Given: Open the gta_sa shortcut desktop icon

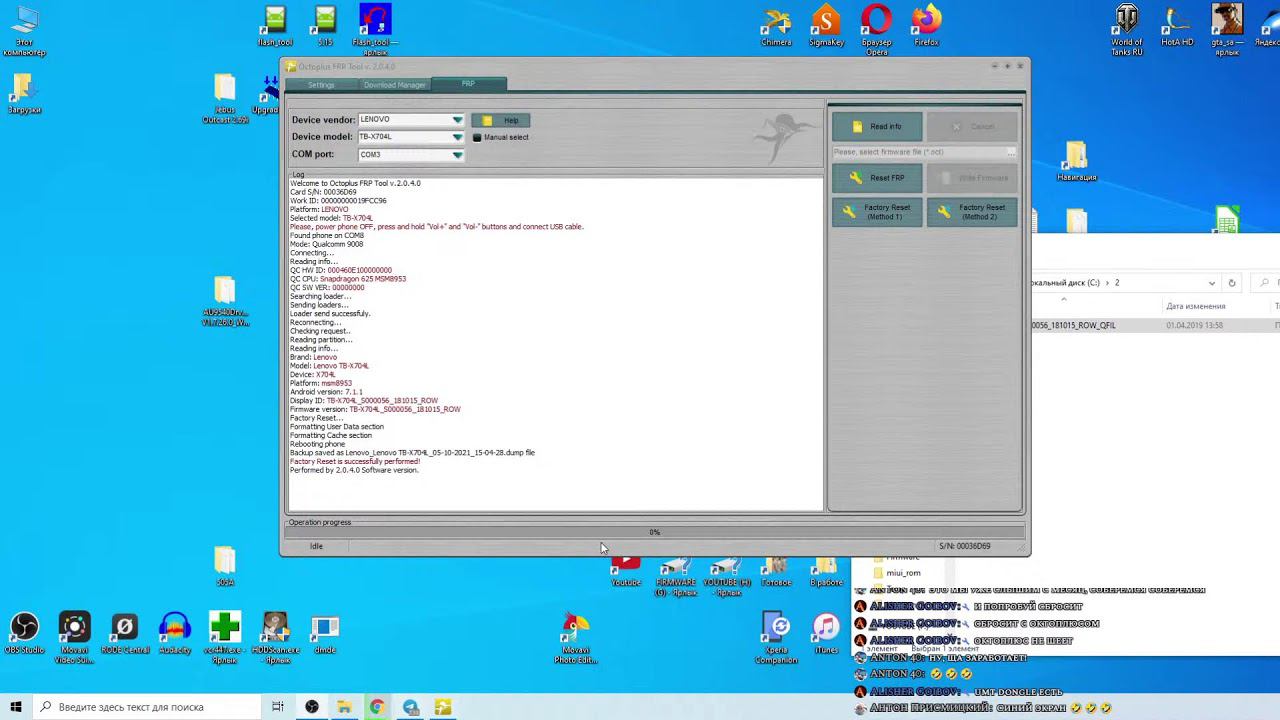Looking at the screenshot, I should (1227, 30).
